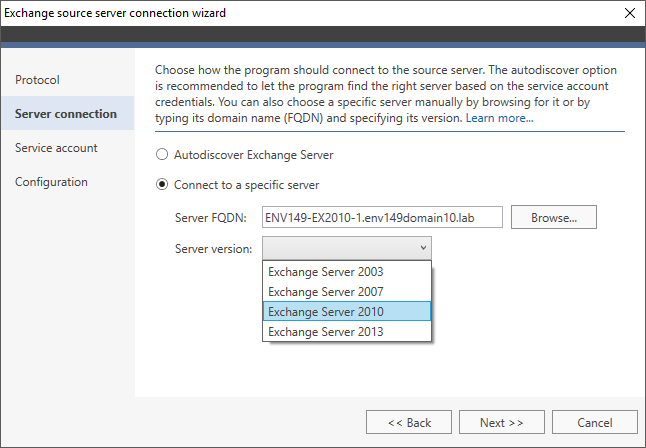Choose Exchange Server 2013 from list

[x=347, y=332]
